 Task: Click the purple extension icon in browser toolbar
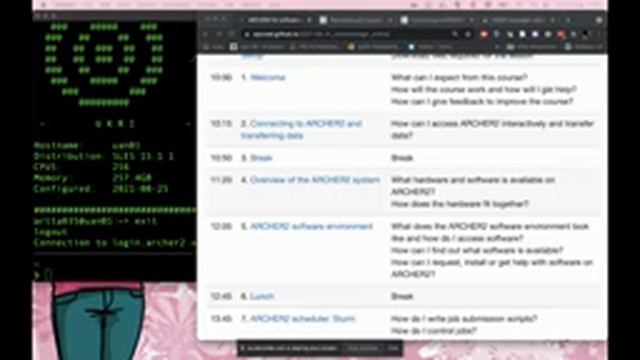click(535, 35)
